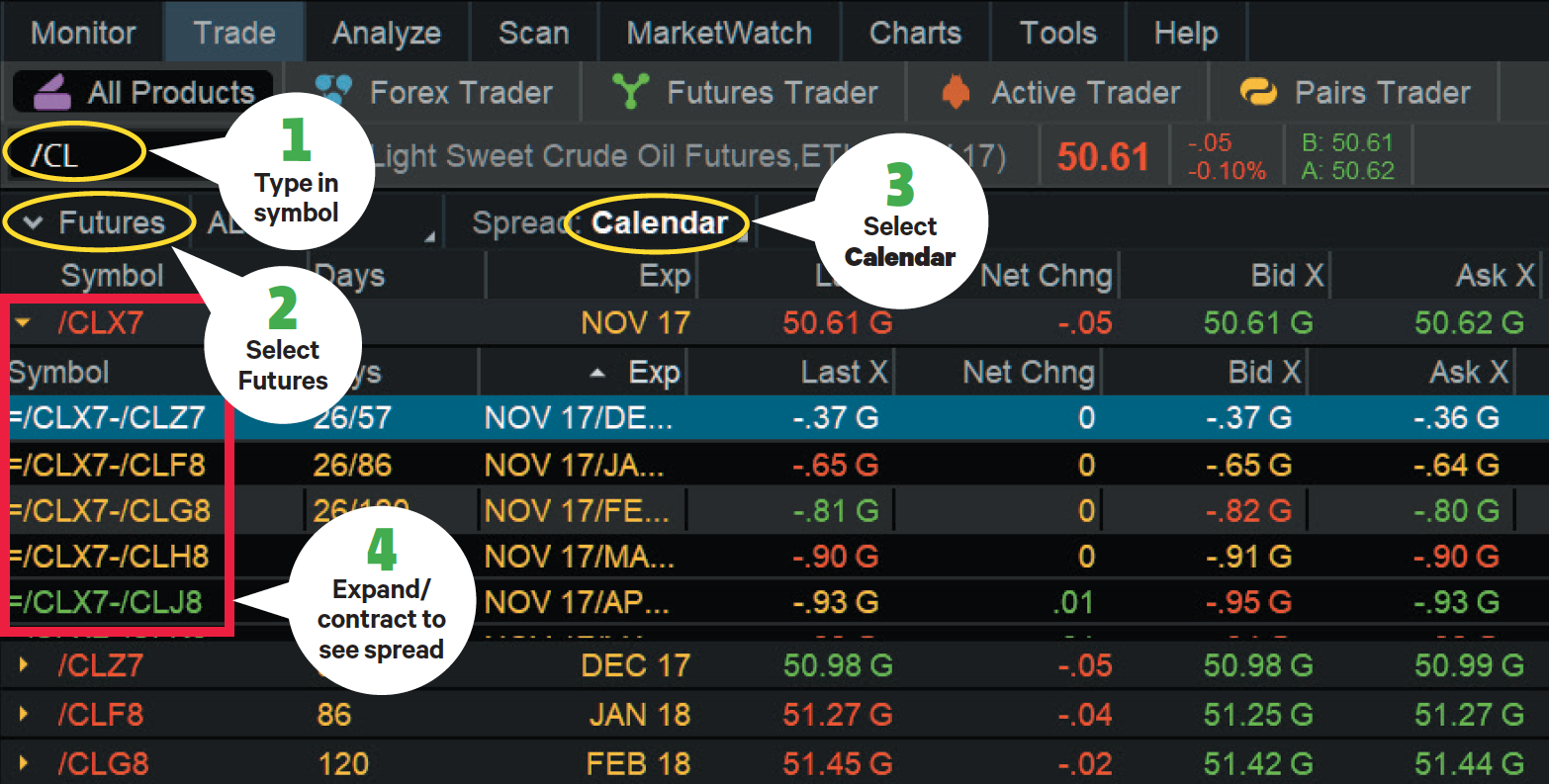Open the MarketWatch tab
The width and height of the screenshot is (1549, 784).
coord(719,33)
